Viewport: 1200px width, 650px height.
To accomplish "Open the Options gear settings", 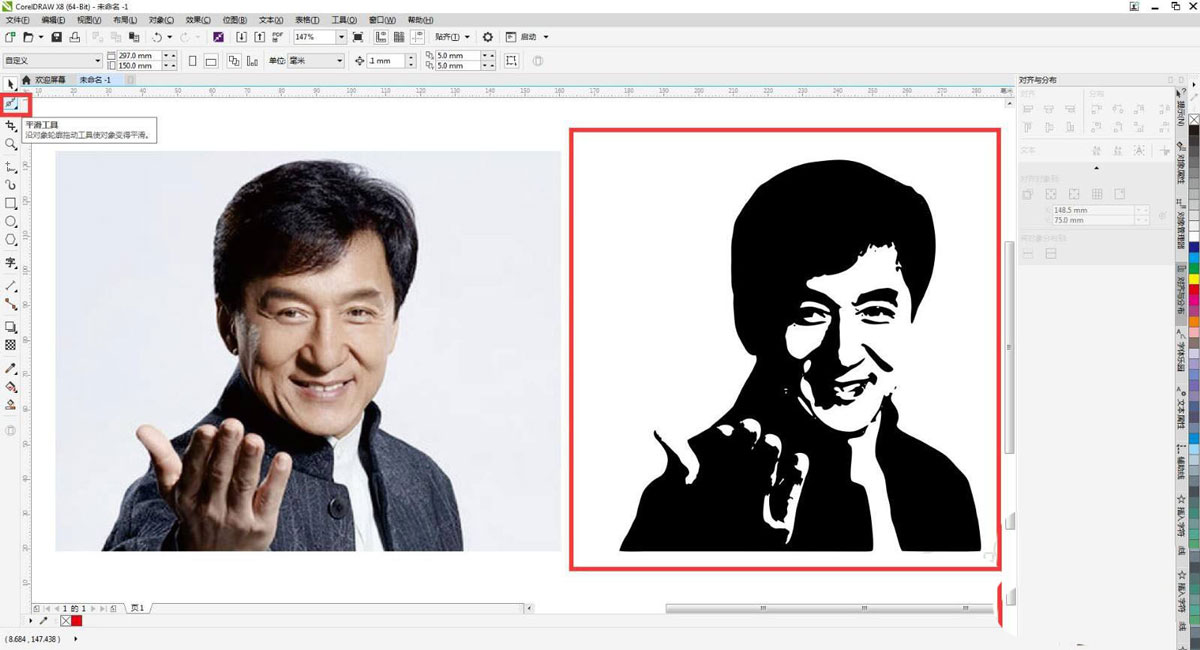I will [x=488, y=37].
